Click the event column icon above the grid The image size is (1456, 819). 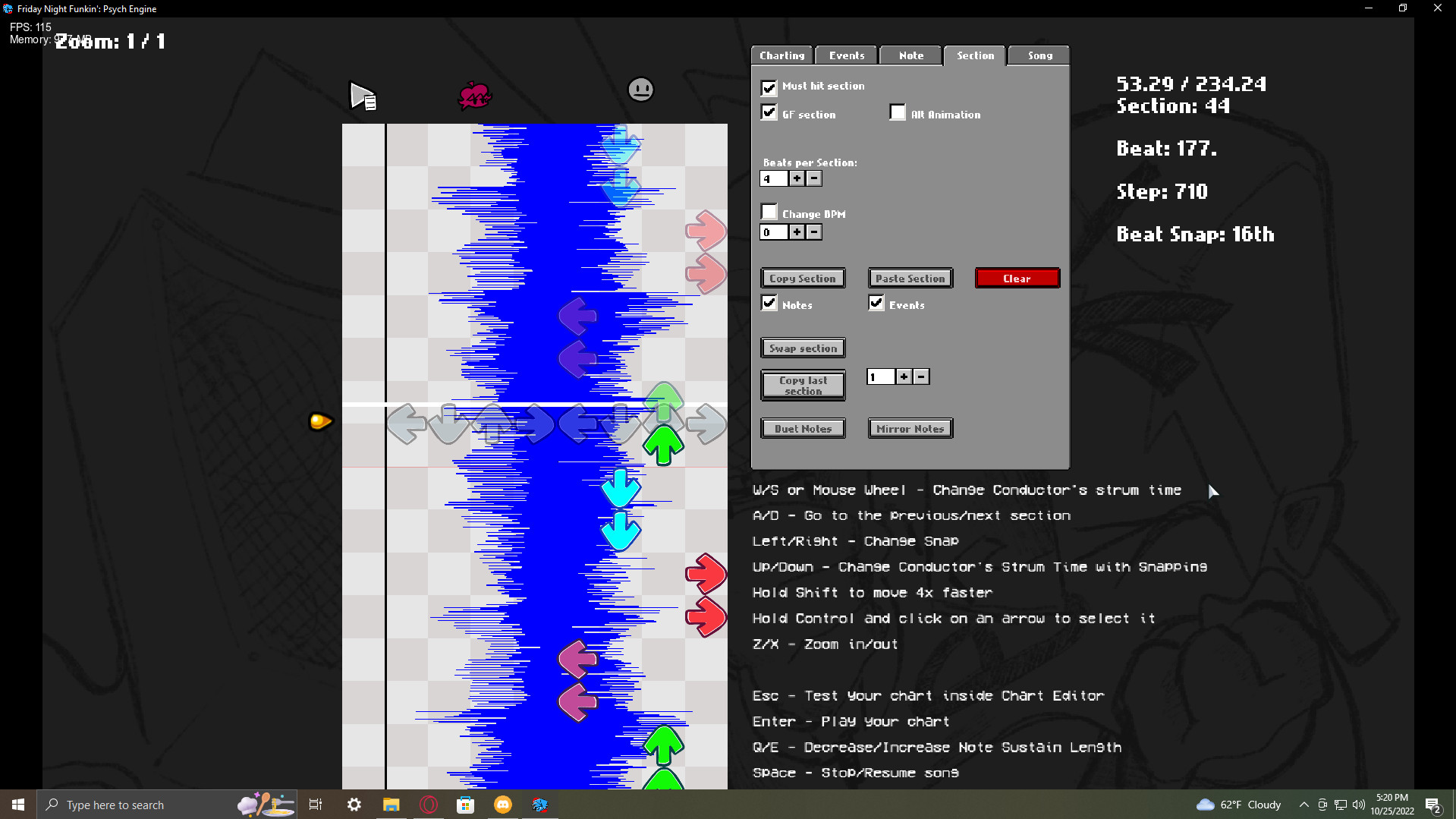[363, 96]
